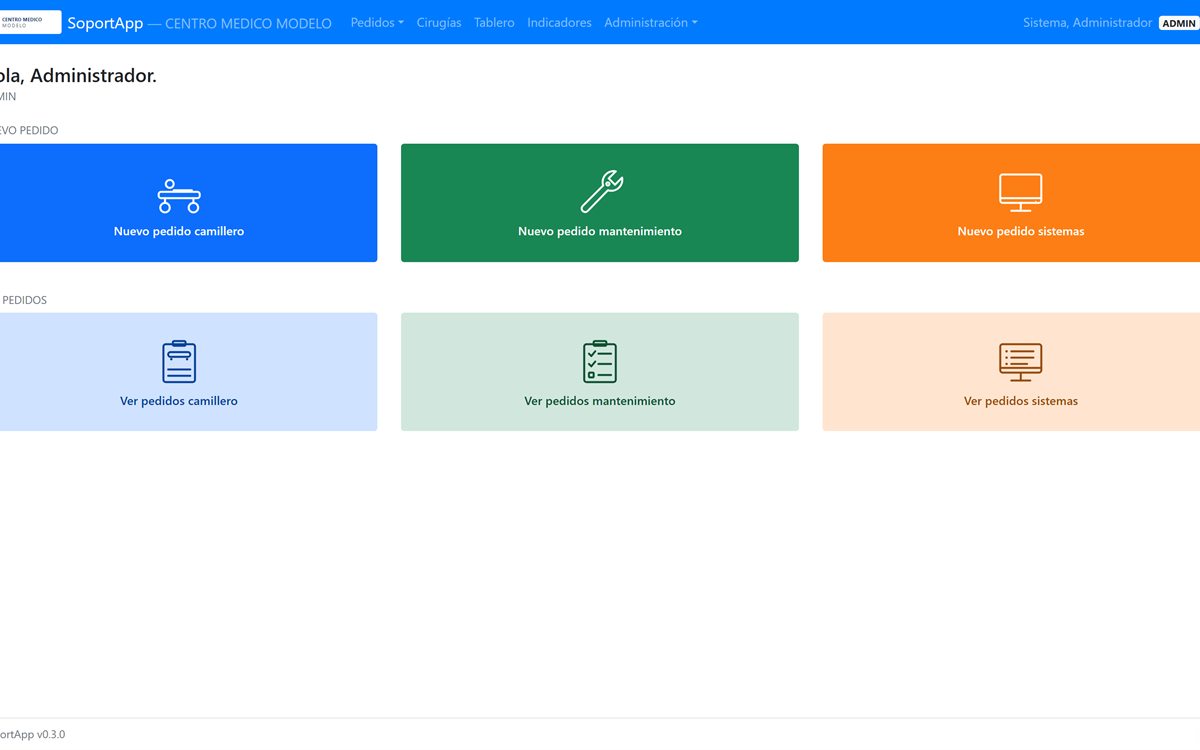Screen dimensions: 1200x750
Task: Click the Nuevo pedido mantenimiento label
Action: [600, 231]
